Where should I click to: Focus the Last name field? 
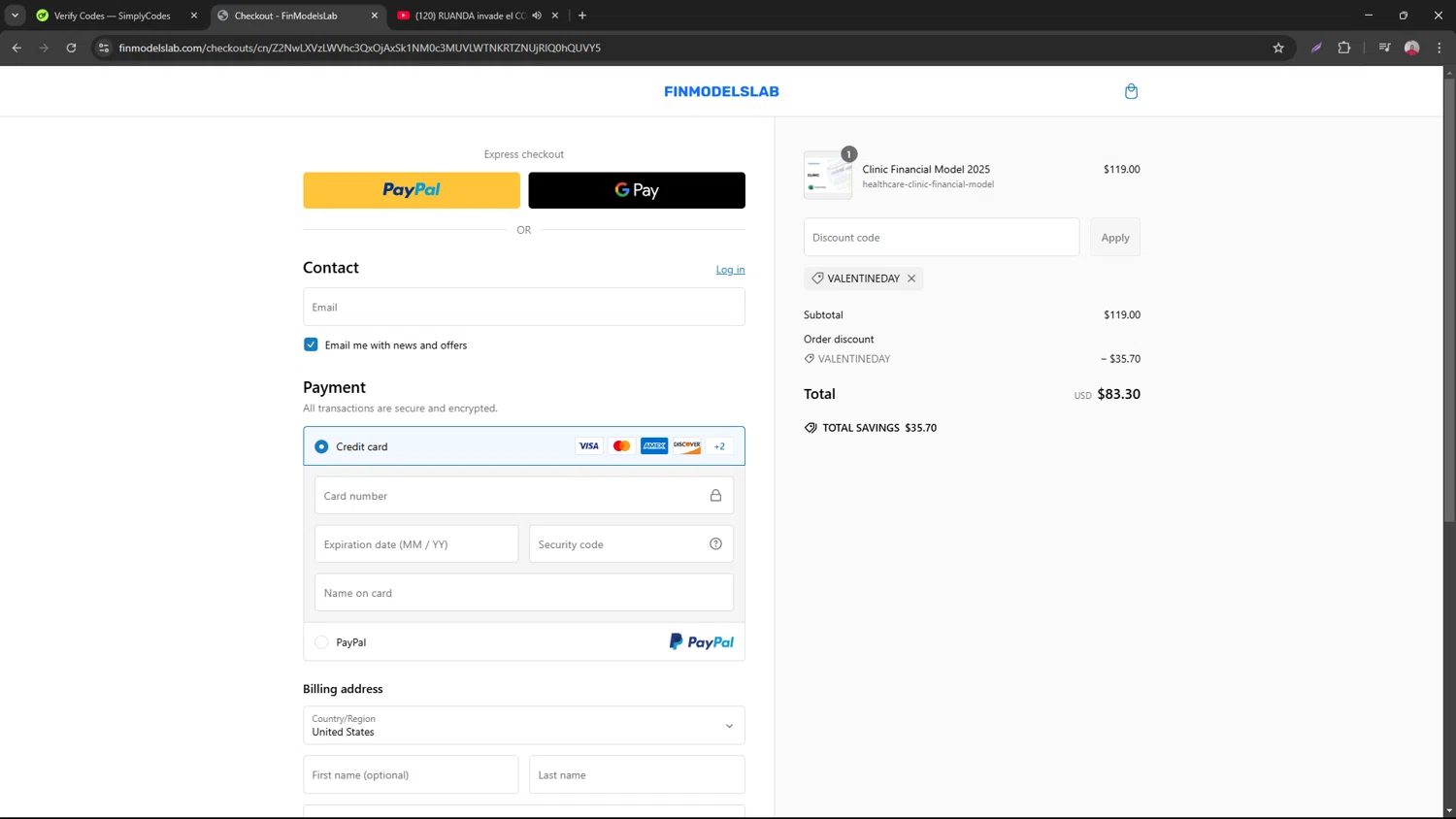tap(637, 775)
